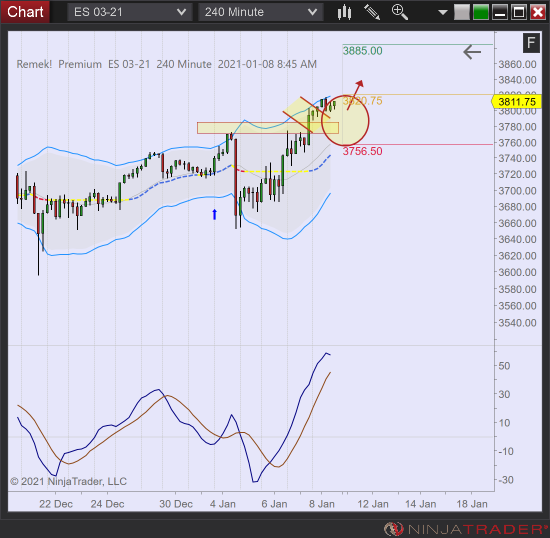Viewport: 550px width, 538px height.
Task: Select the red circle drawing object
Action: 345,121
